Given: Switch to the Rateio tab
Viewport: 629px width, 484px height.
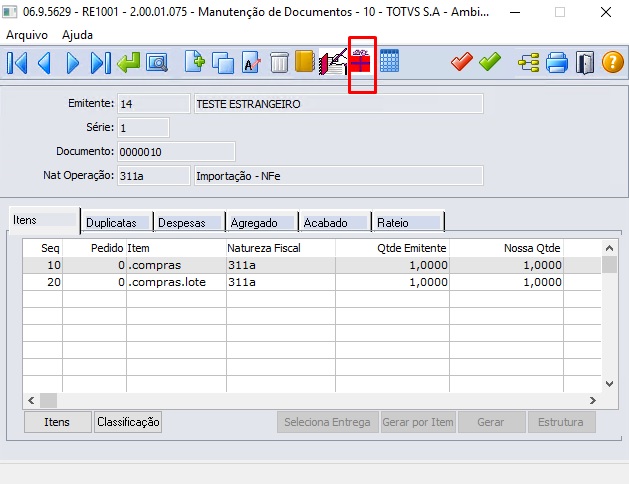Looking at the screenshot, I should pyautogui.click(x=408, y=223).
